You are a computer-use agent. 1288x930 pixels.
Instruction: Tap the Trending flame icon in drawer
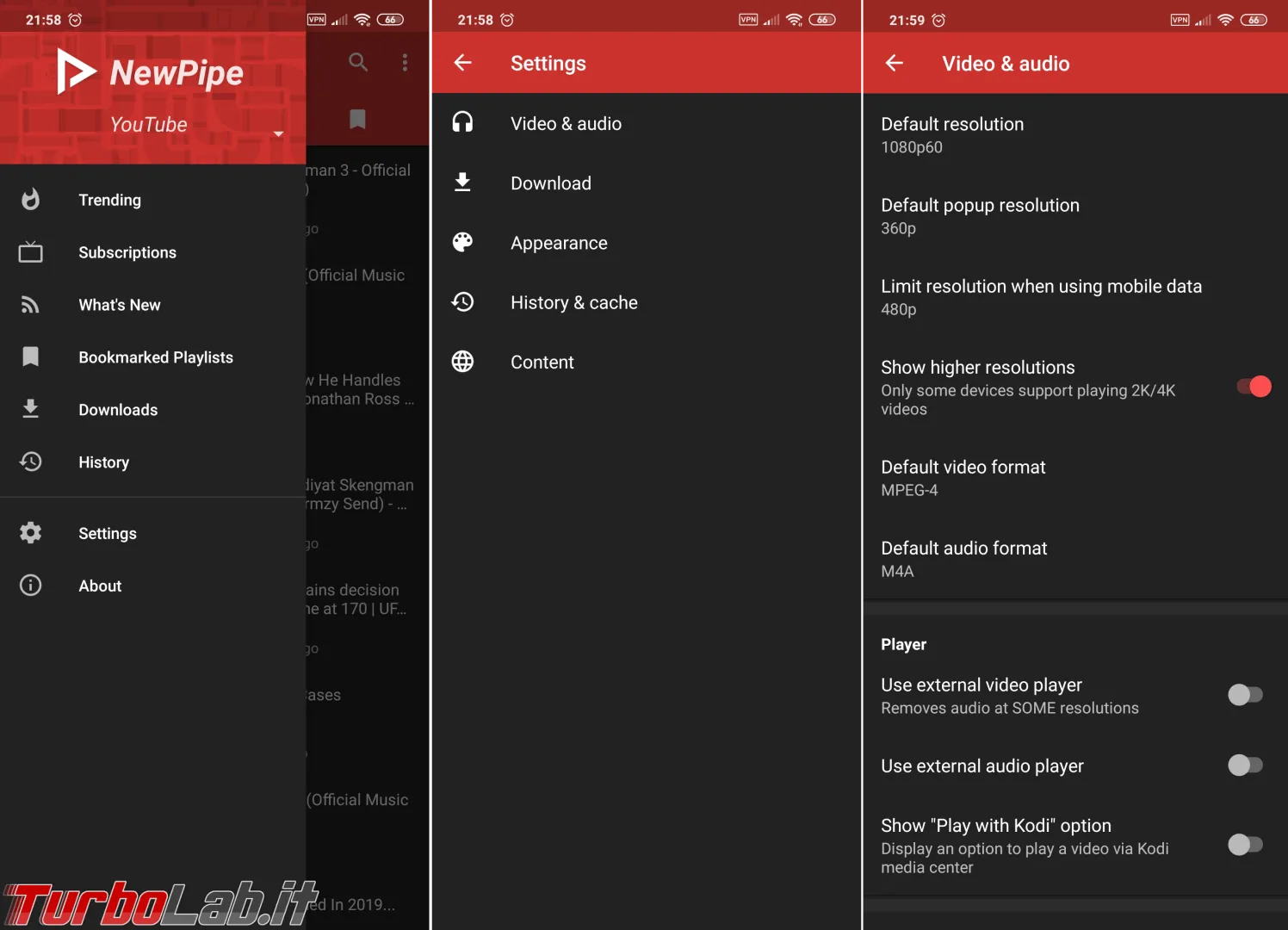[30, 200]
